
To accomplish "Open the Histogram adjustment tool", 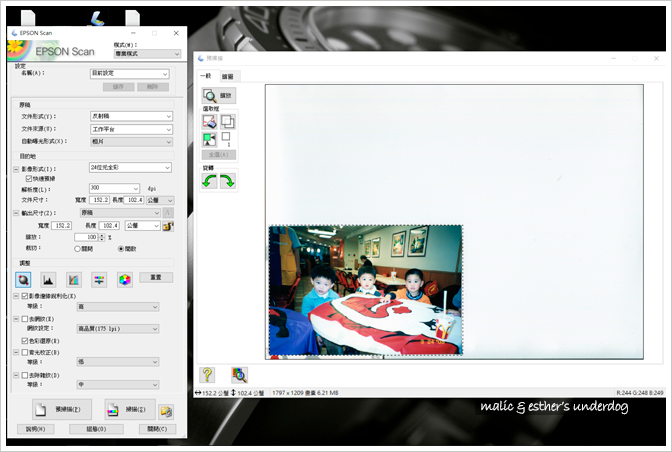I will pos(48,280).
